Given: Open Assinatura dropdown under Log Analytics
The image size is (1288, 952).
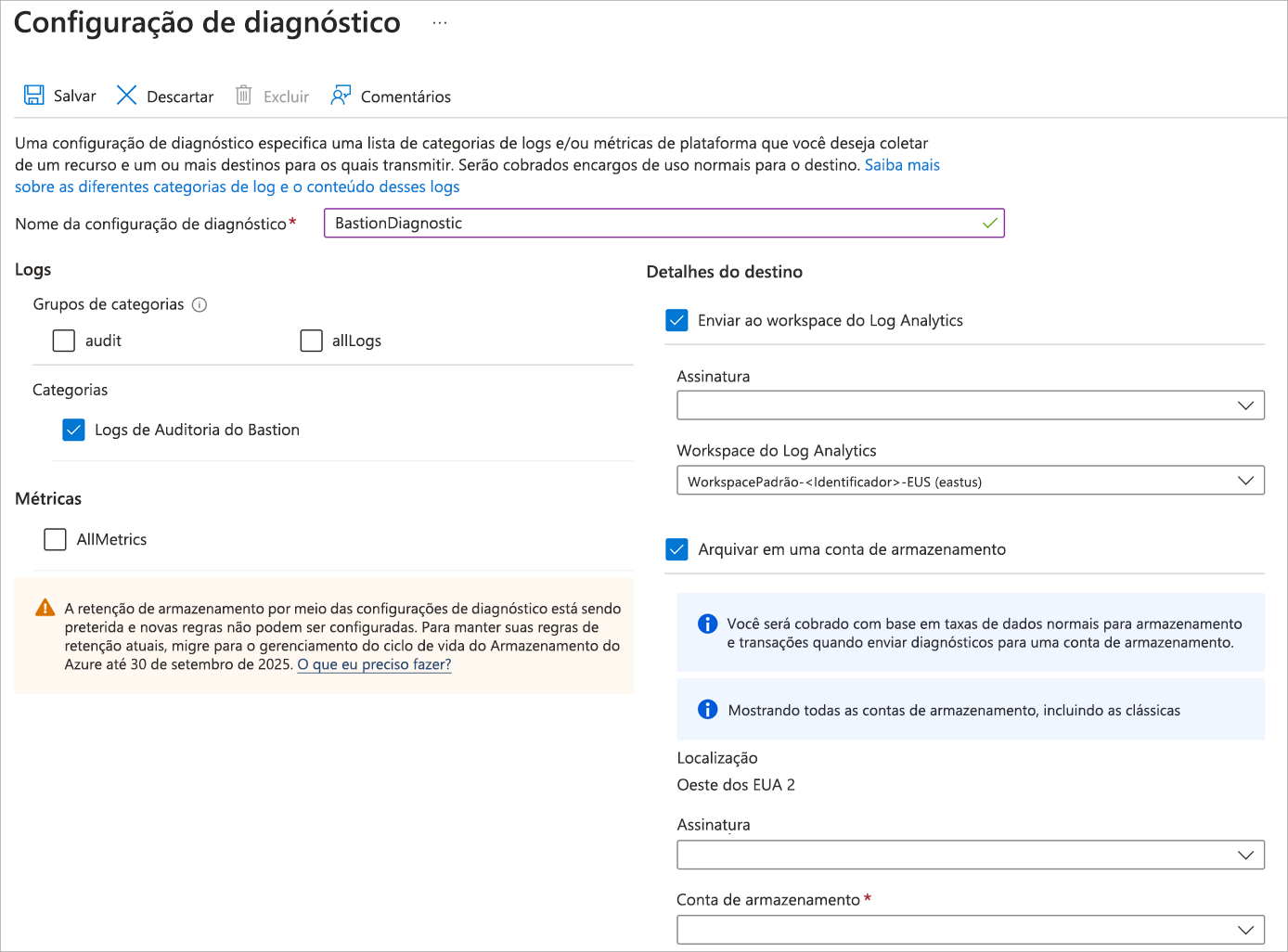Looking at the screenshot, I should tap(971, 405).
